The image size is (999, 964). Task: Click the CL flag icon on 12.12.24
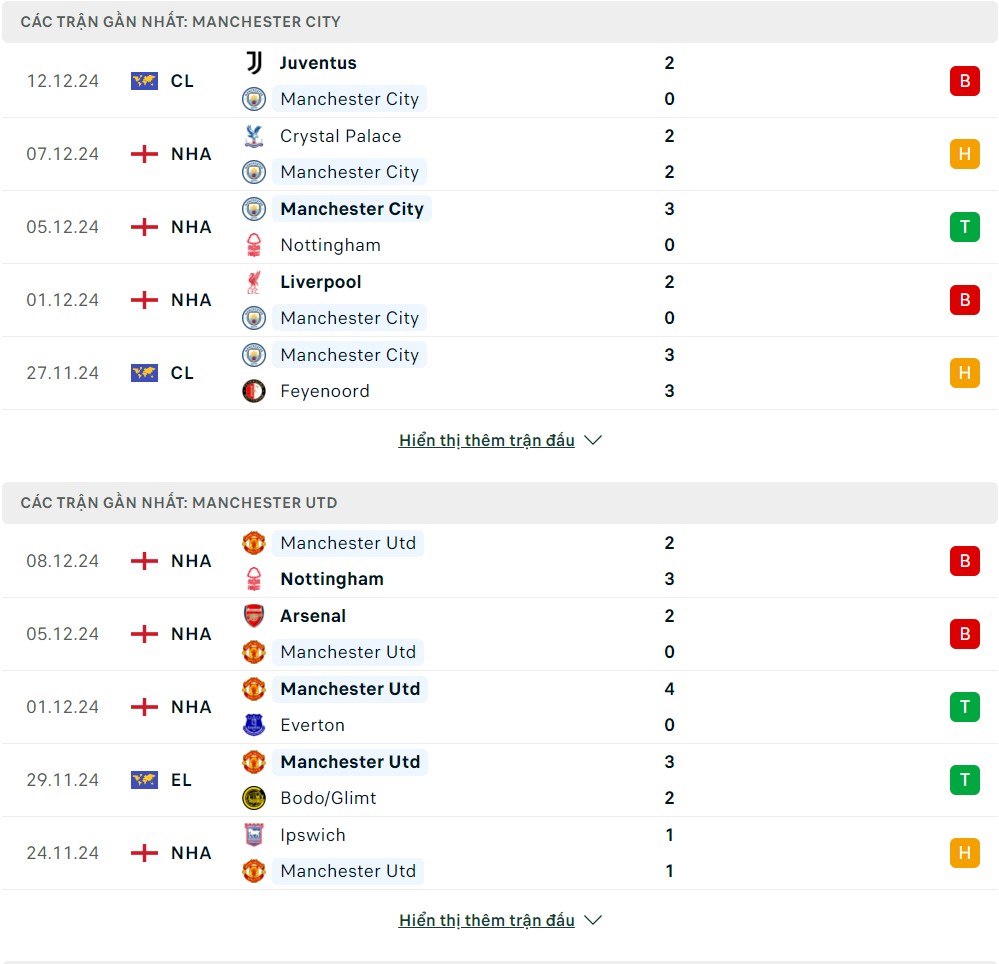(x=144, y=81)
